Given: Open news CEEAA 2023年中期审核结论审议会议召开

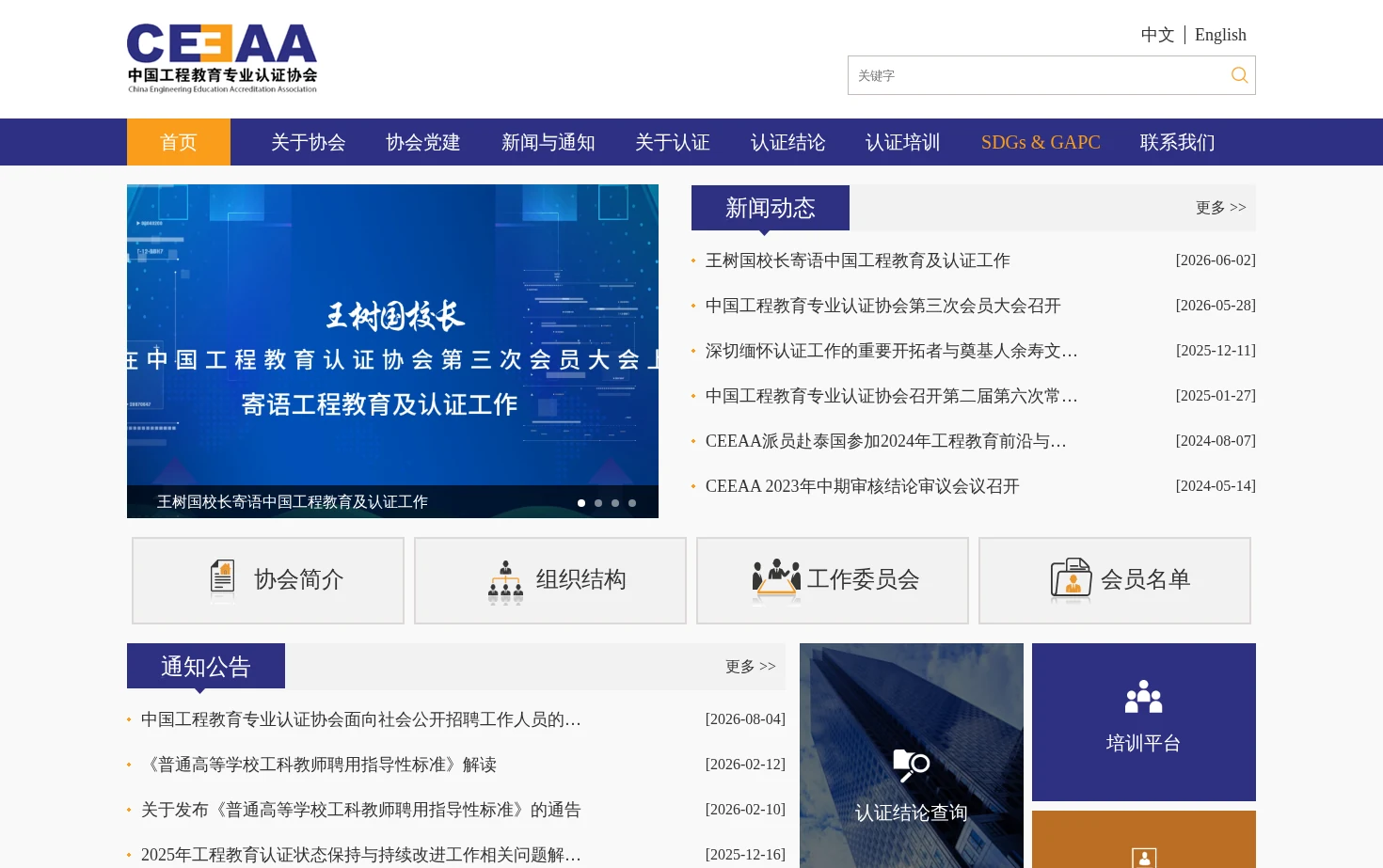Looking at the screenshot, I should click(863, 486).
